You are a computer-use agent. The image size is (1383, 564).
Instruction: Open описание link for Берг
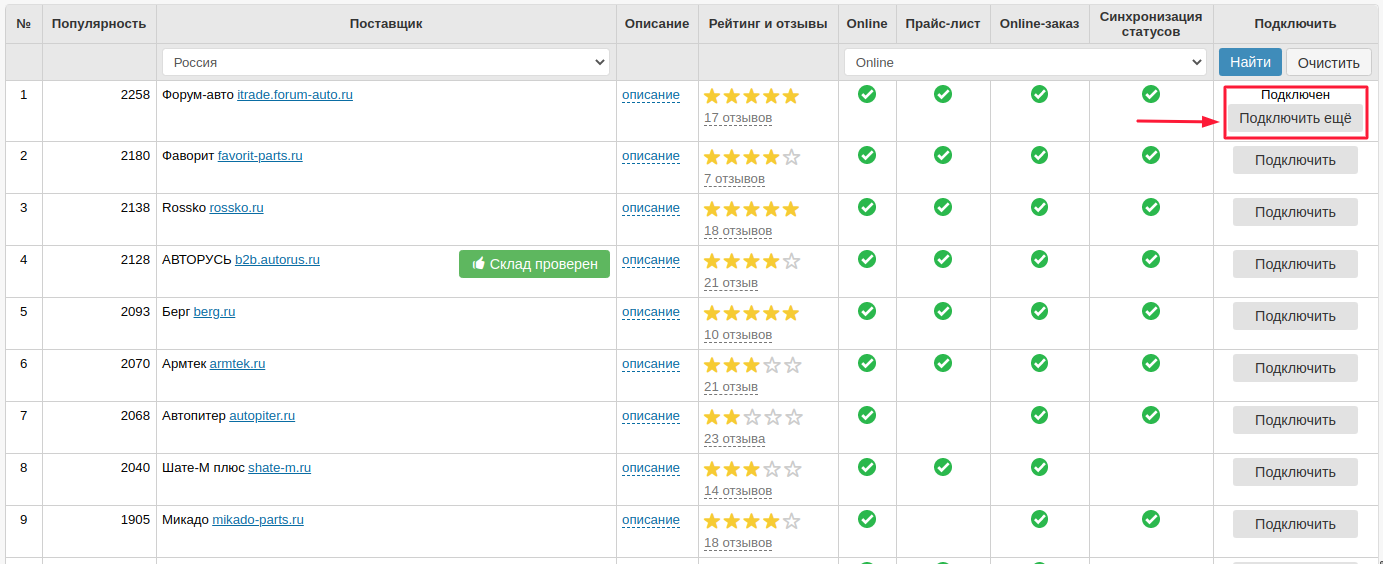click(x=651, y=312)
